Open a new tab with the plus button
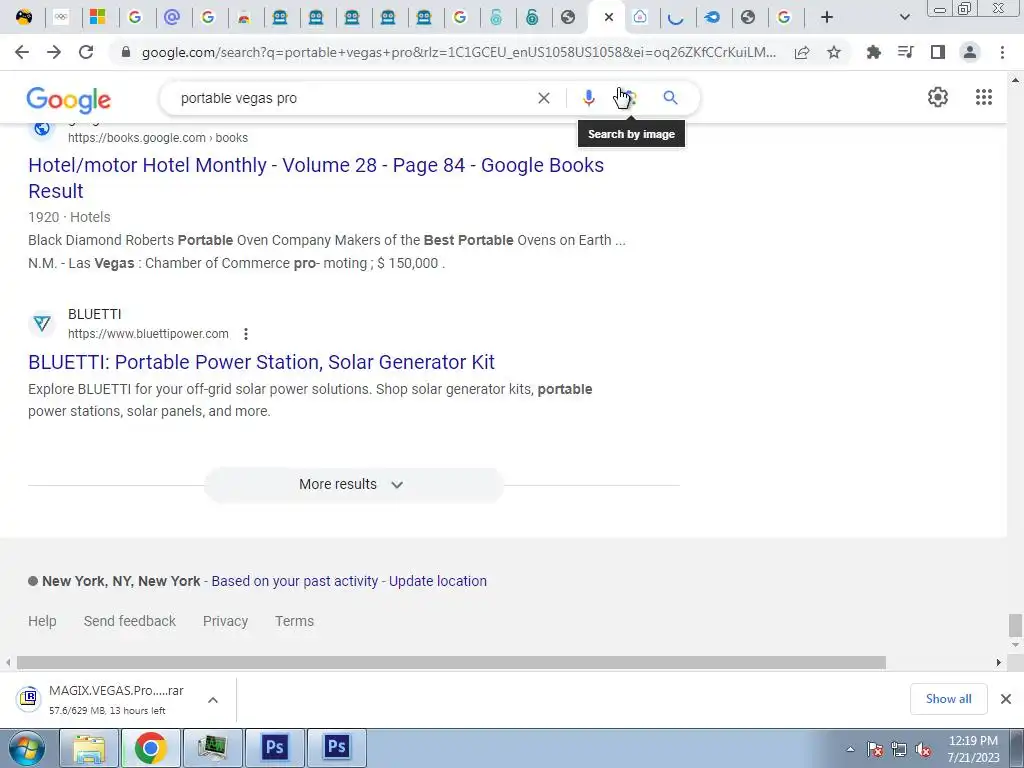This screenshot has height=768, width=1024. click(x=827, y=17)
